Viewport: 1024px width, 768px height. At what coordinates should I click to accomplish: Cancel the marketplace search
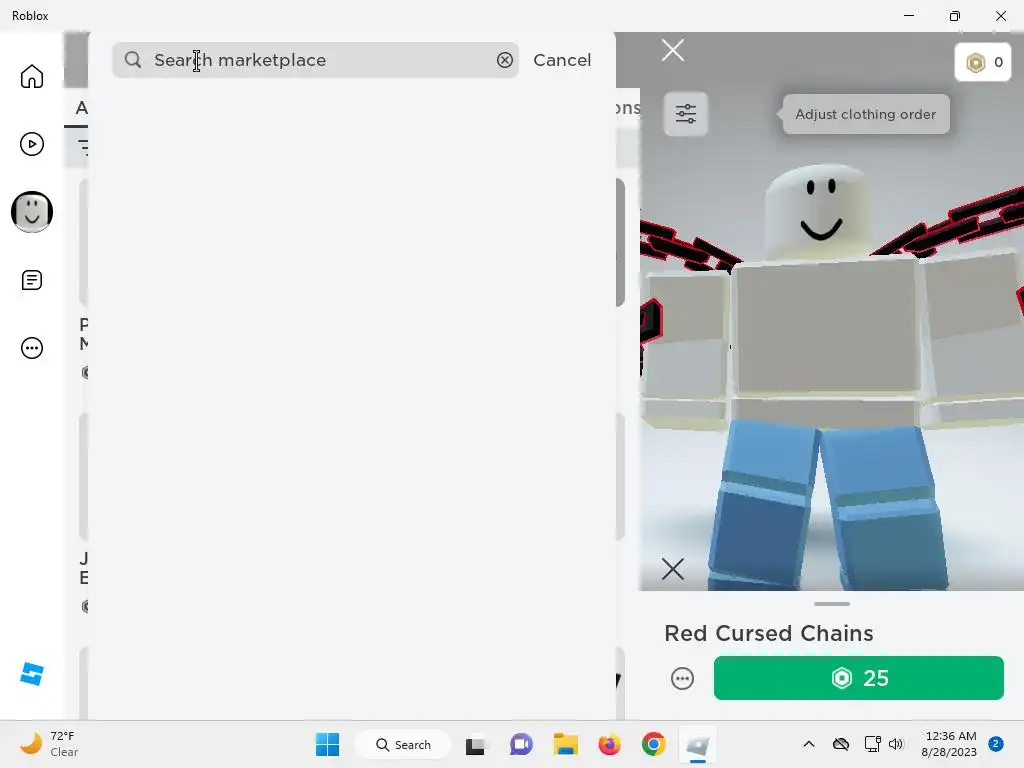pos(562,60)
